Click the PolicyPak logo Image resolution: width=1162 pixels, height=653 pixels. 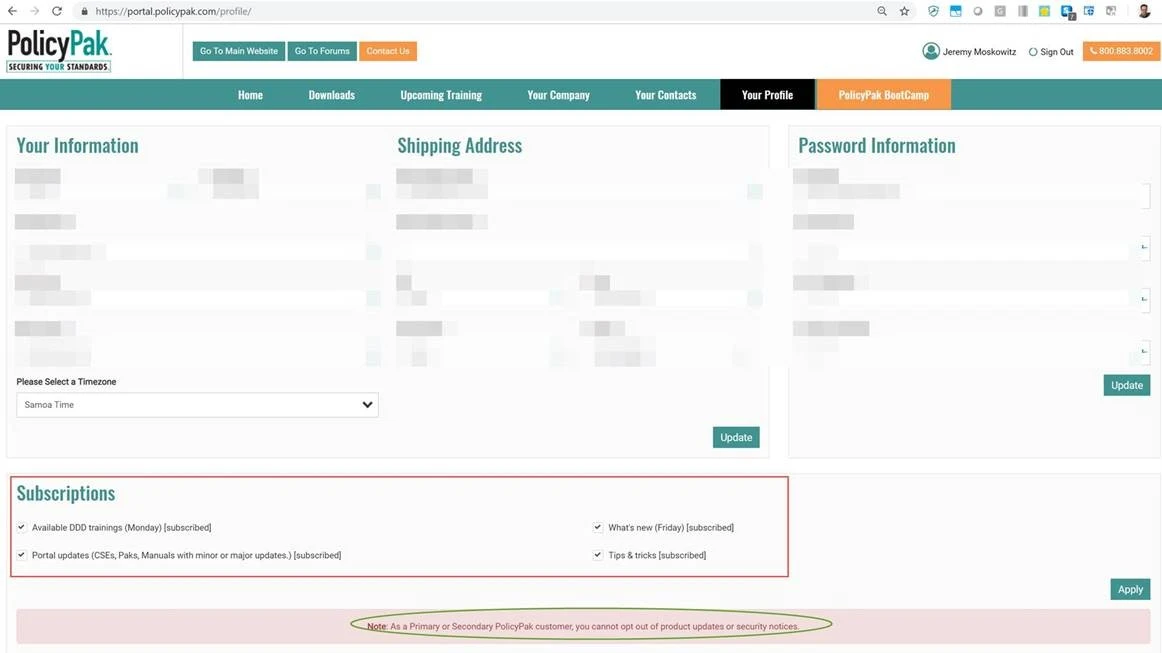(59, 51)
